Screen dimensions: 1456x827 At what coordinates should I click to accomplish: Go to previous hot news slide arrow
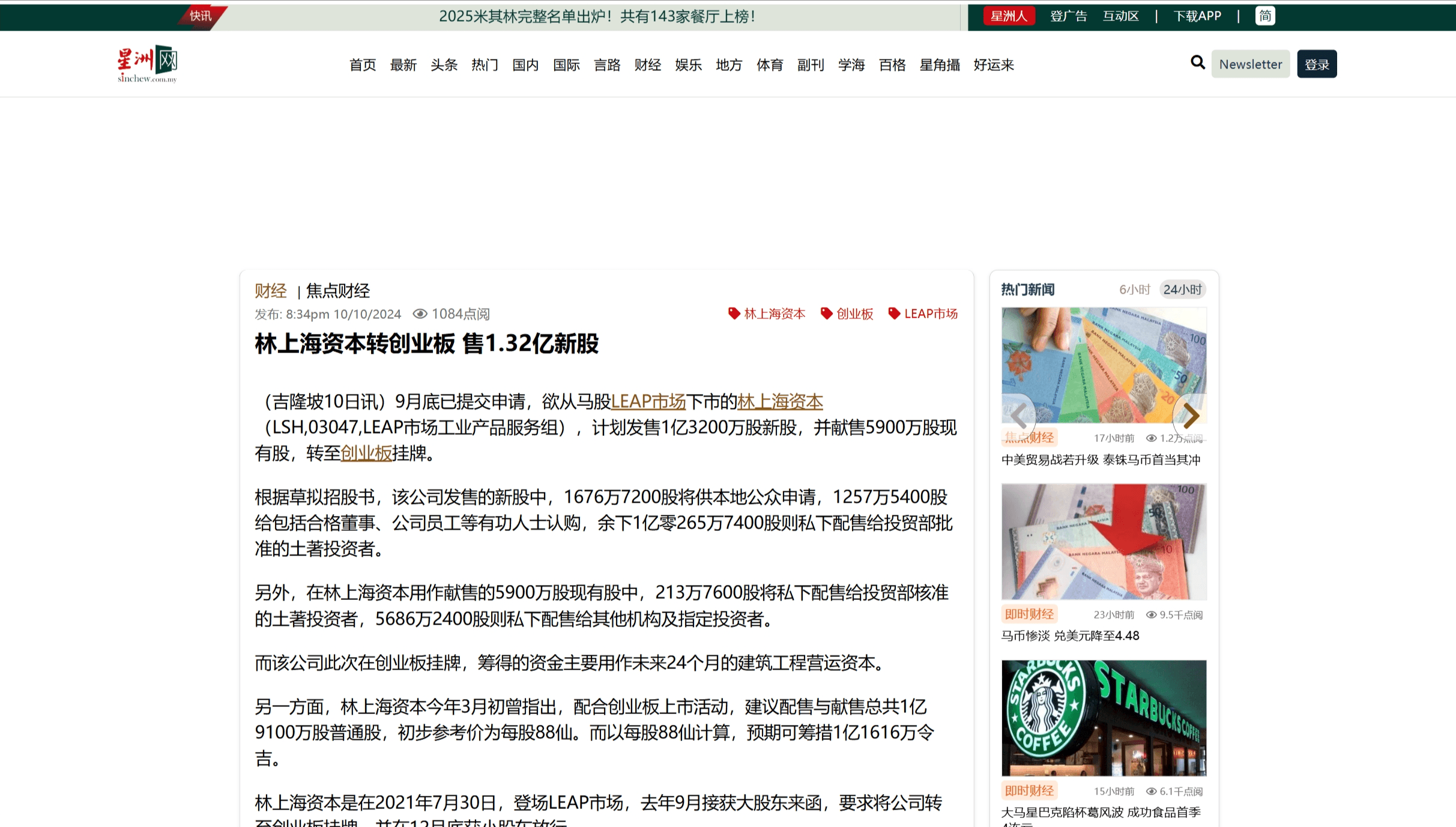pyautogui.click(x=1018, y=416)
